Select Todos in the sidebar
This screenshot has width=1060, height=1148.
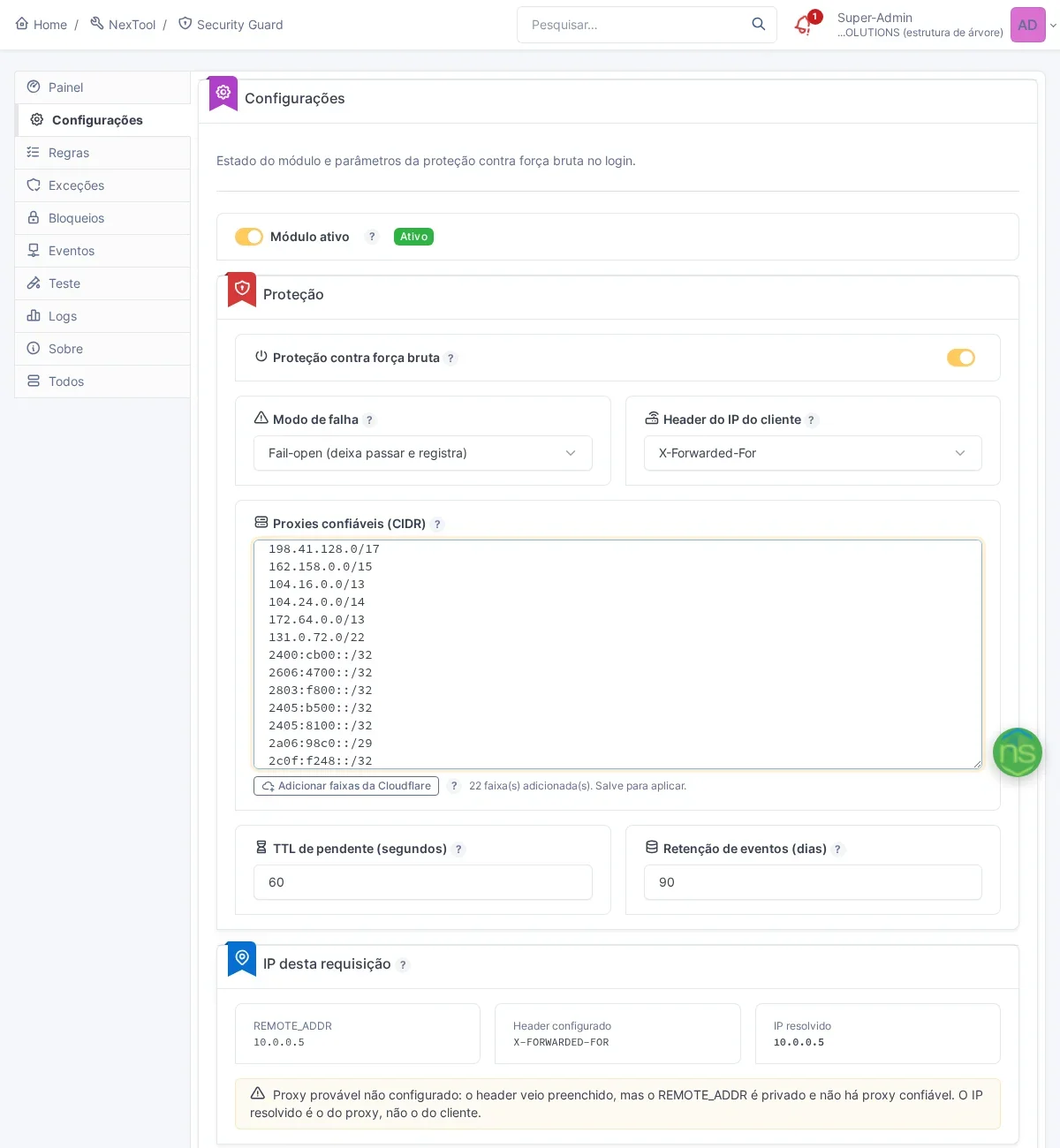(x=102, y=381)
